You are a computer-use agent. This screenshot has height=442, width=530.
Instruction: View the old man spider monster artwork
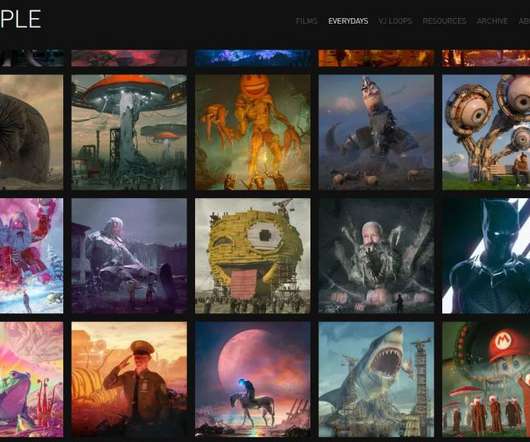coord(376,256)
